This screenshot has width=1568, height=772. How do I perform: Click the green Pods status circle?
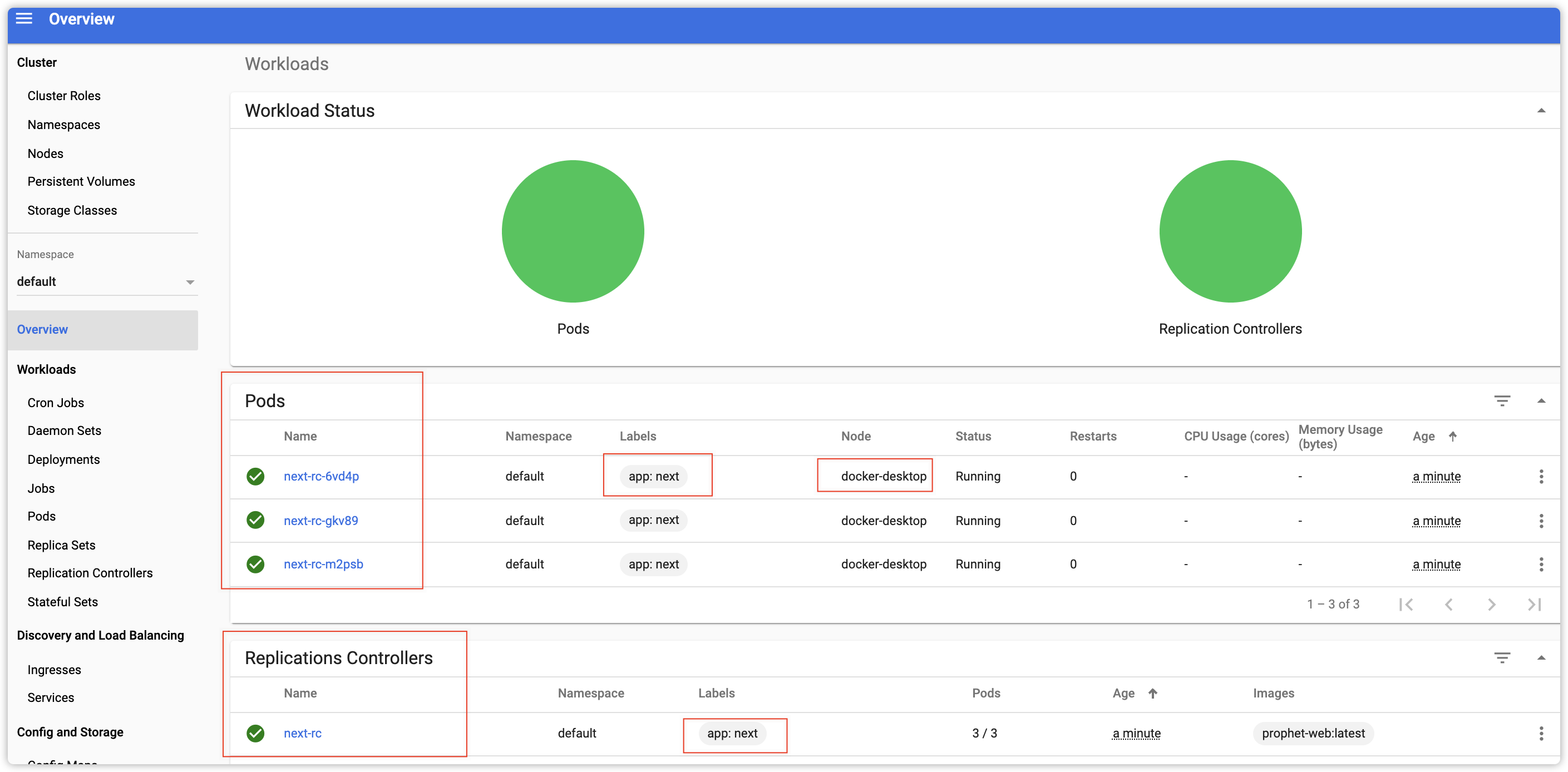pos(572,231)
